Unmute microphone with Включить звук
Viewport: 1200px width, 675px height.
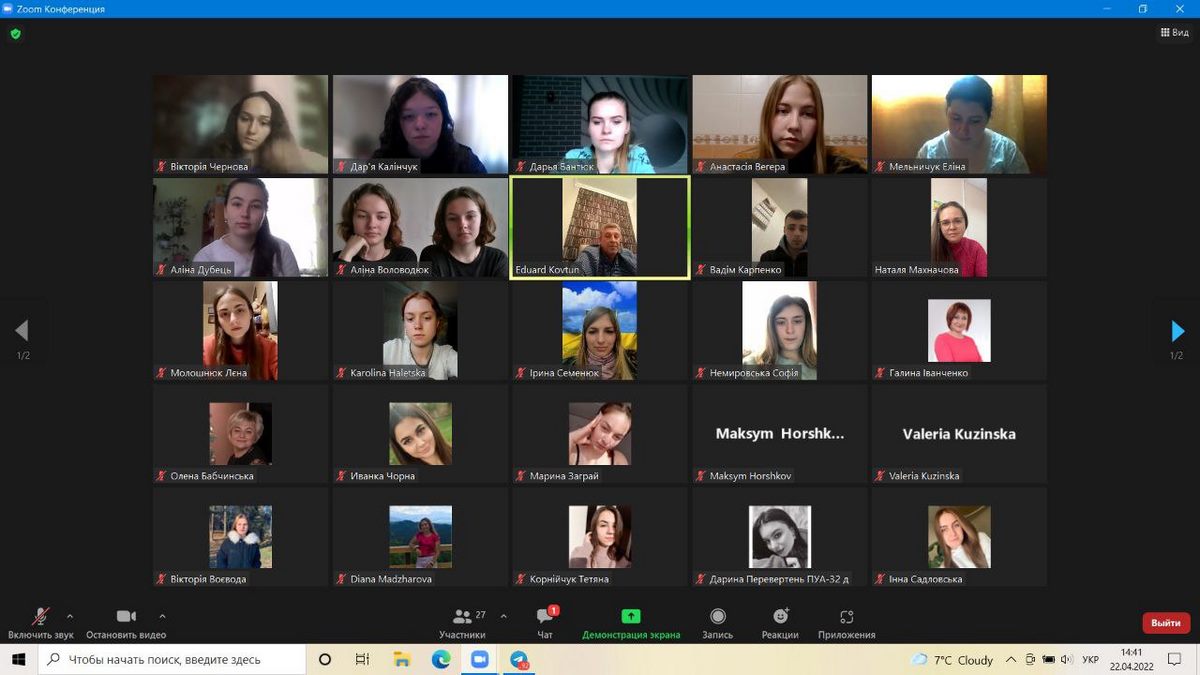click(x=41, y=622)
